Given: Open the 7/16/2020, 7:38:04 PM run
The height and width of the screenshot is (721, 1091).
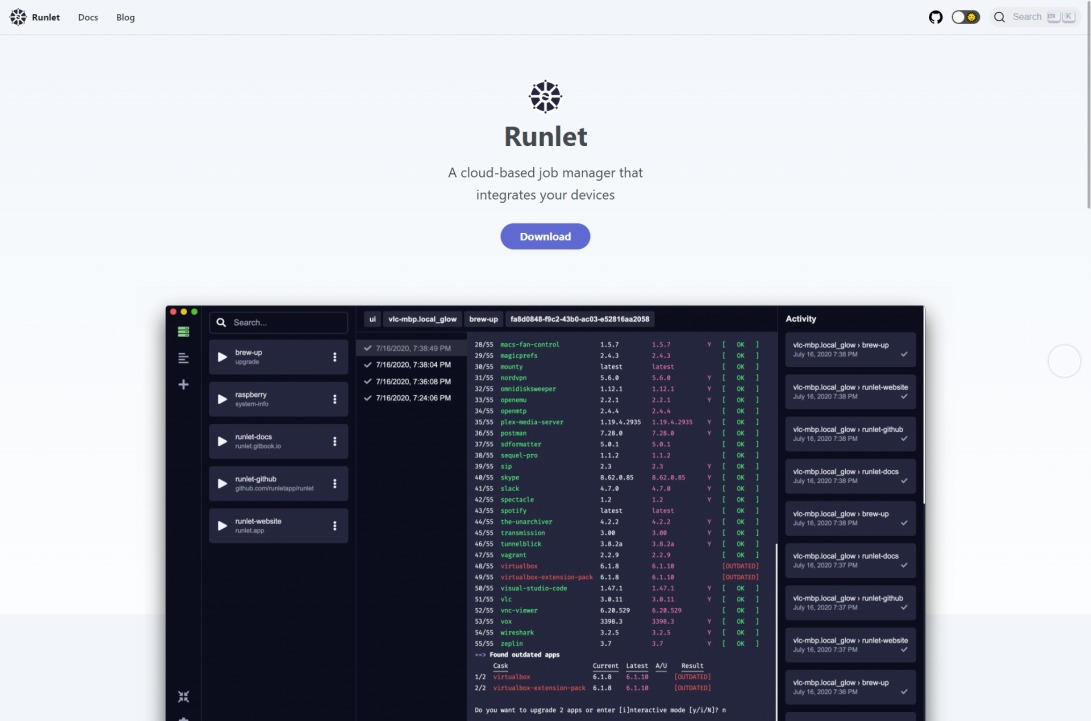Looking at the screenshot, I should tap(411, 365).
